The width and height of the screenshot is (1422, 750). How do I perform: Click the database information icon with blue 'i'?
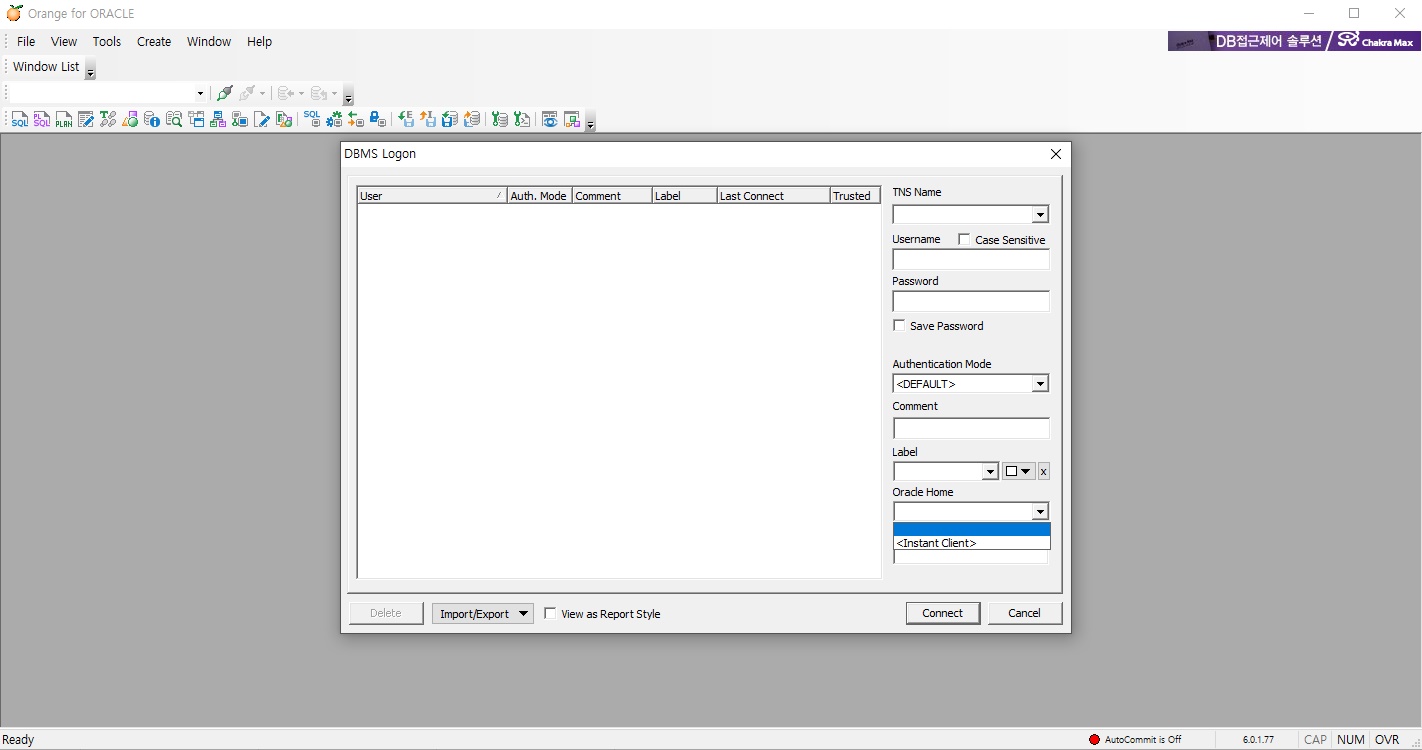152,120
